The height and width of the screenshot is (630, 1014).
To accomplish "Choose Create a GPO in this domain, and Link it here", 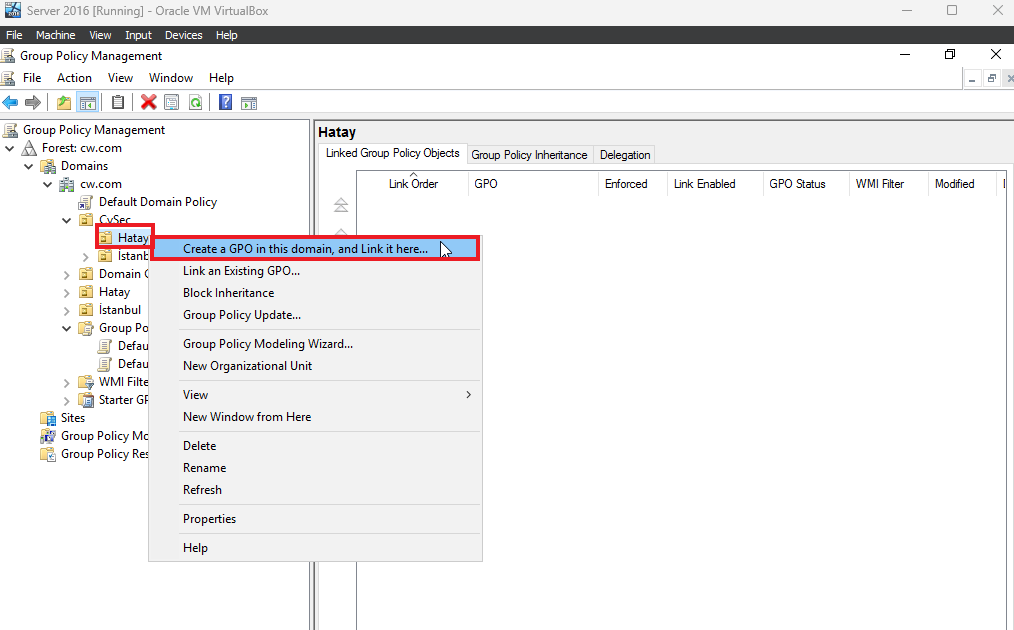I will coord(316,249).
